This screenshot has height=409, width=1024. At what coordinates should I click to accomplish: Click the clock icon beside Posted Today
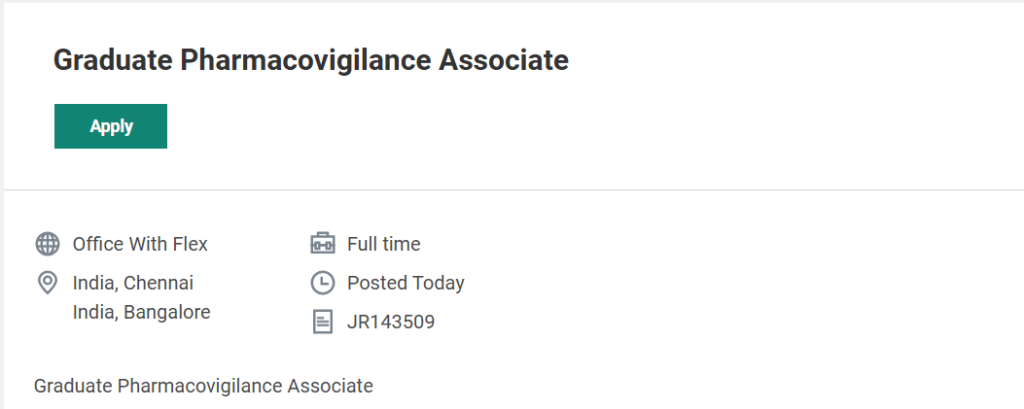click(x=322, y=283)
